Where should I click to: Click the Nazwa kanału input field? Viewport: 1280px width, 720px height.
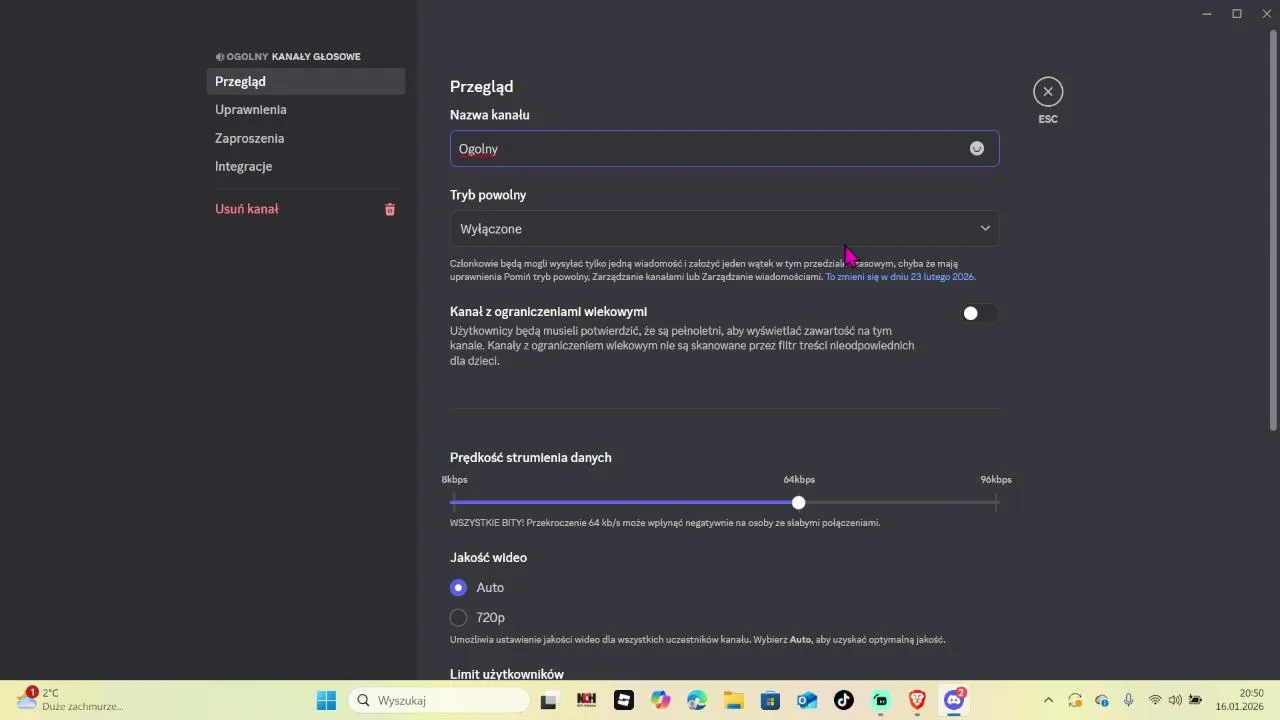click(724, 149)
